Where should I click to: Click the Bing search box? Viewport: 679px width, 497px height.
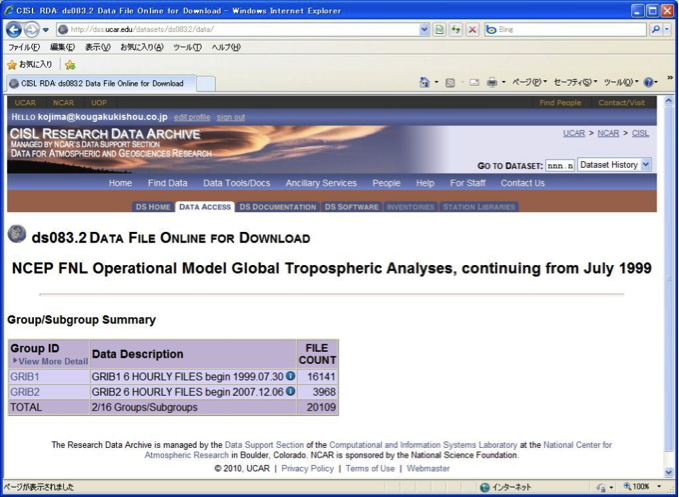pyautogui.click(x=565, y=29)
